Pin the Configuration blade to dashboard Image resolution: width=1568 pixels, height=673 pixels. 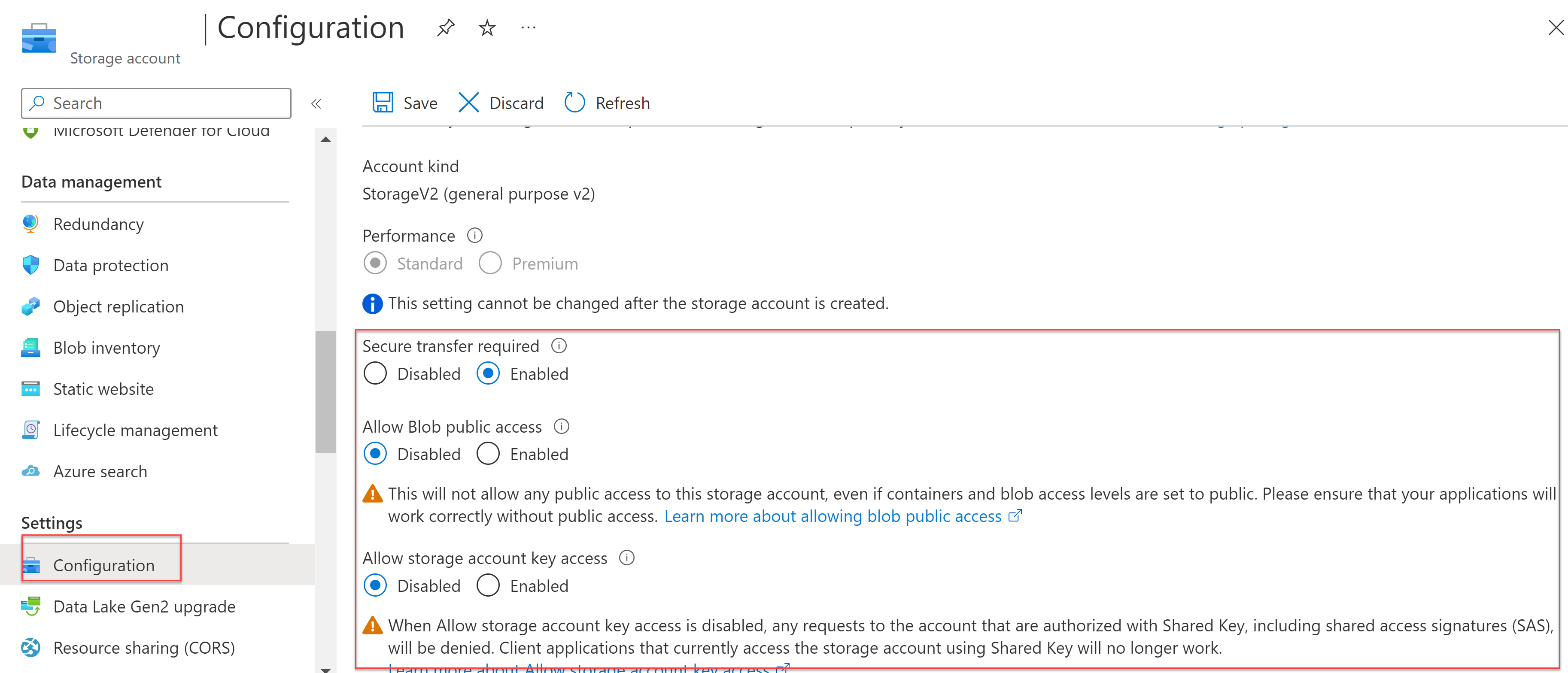pos(446,27)
